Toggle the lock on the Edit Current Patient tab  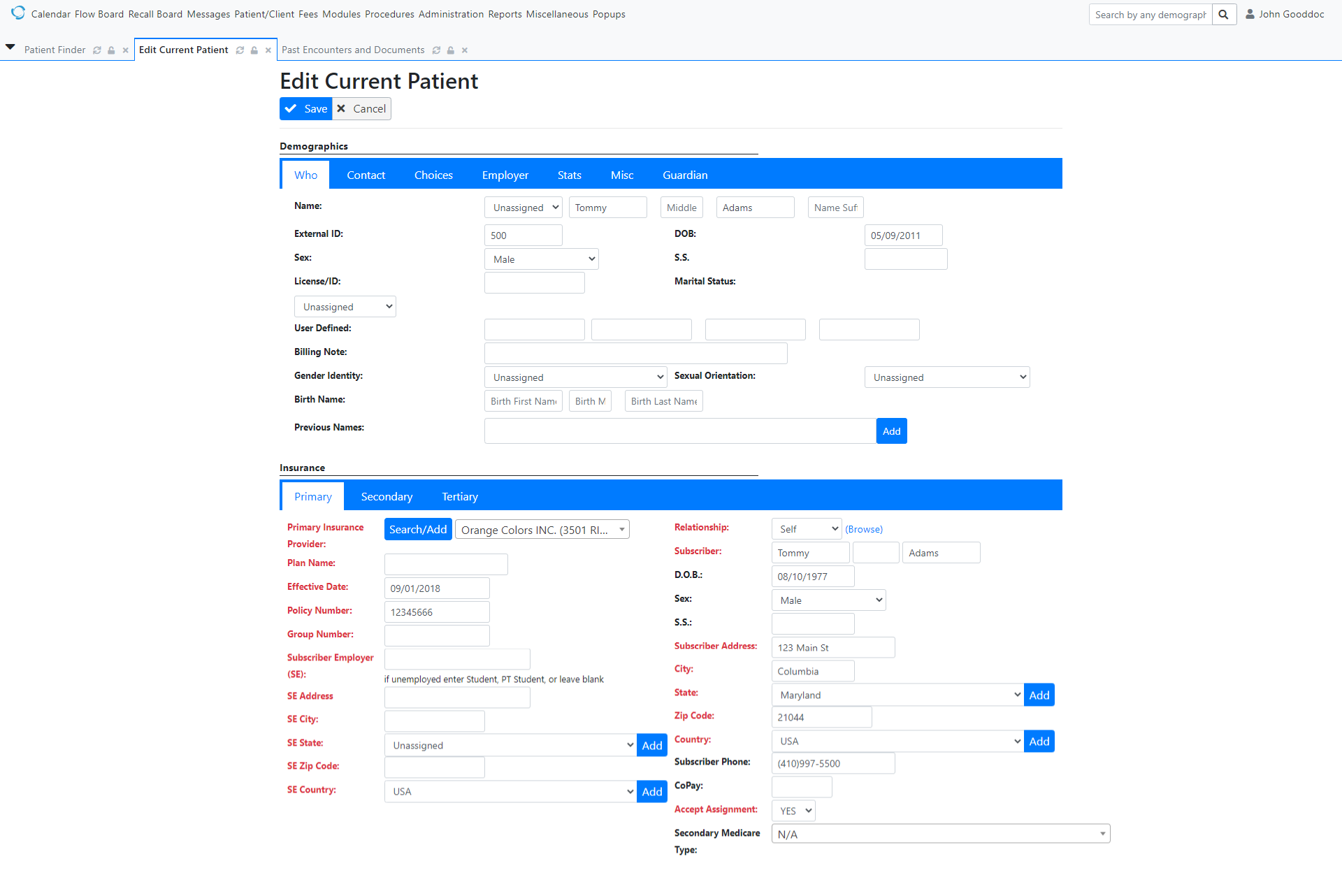click(254, 50)
